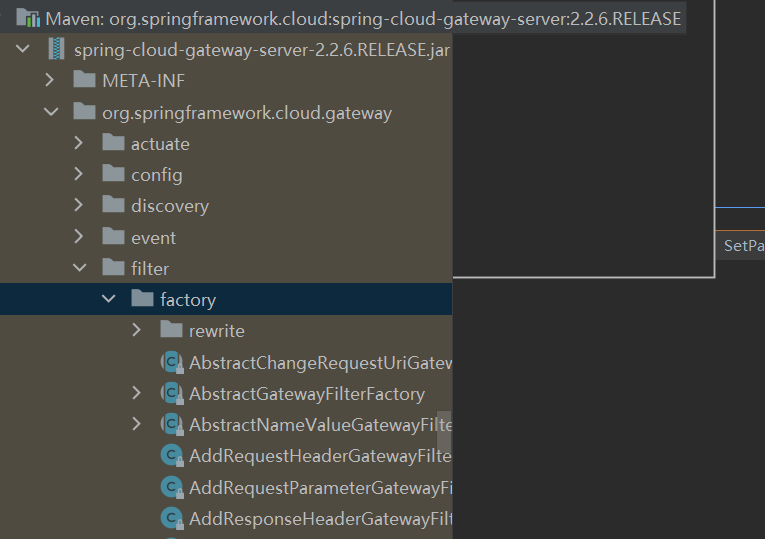Click the AddResponseHeaderGatewayFilter class icon
Image resolution: width=765 pixels, height=539 pixels.
tap(172, 519)
